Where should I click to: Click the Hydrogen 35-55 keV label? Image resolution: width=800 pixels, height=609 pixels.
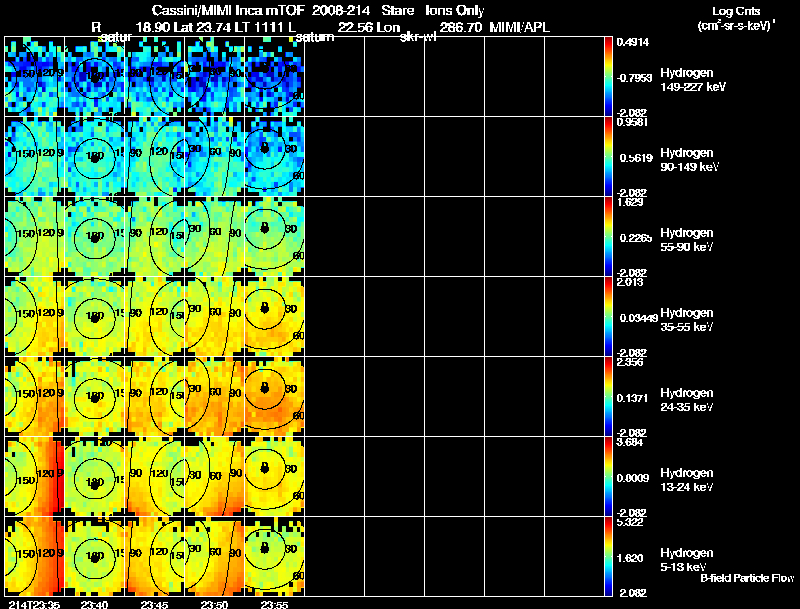pos(686,319)
